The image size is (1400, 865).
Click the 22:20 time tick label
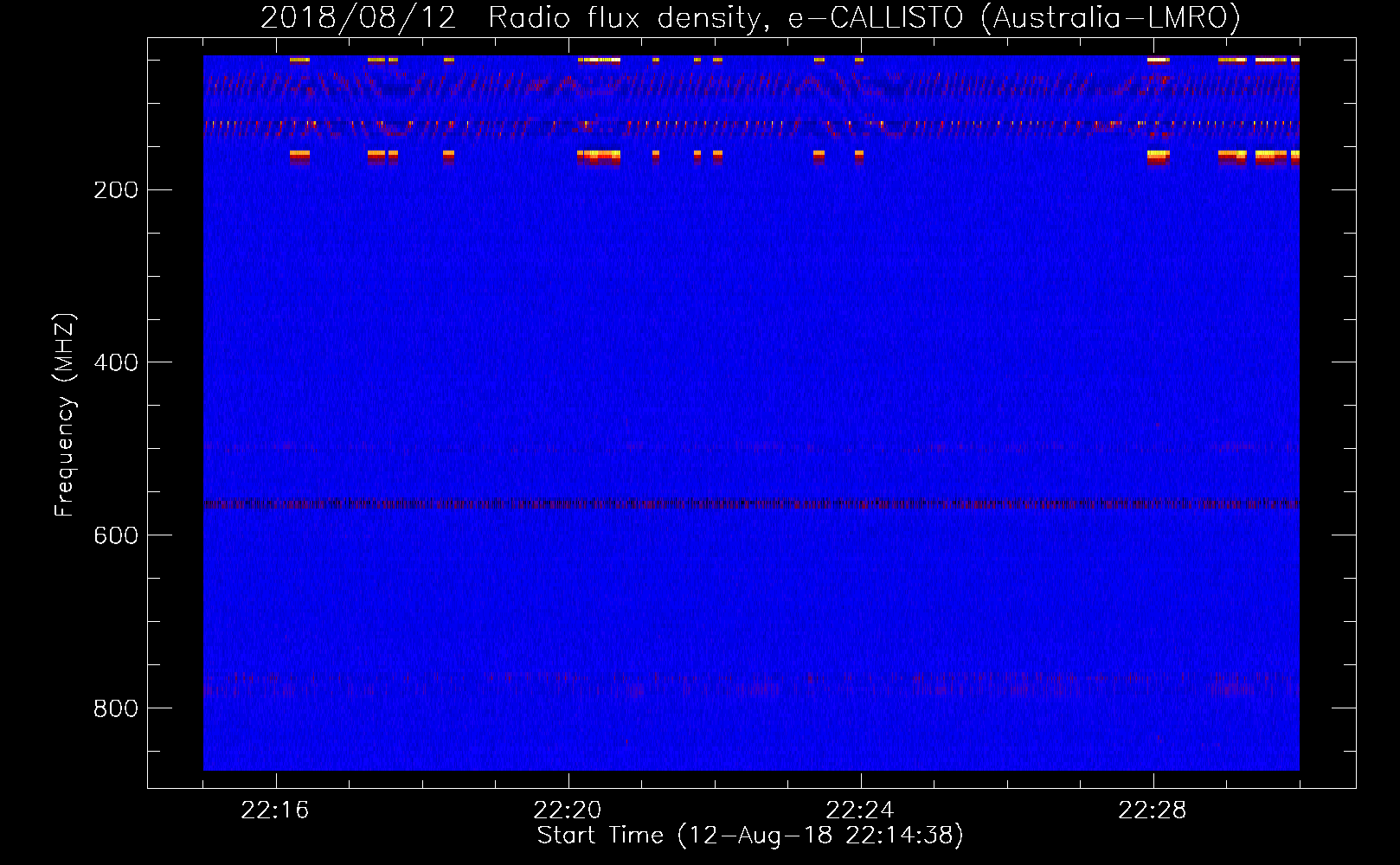[x=568, y=811]
